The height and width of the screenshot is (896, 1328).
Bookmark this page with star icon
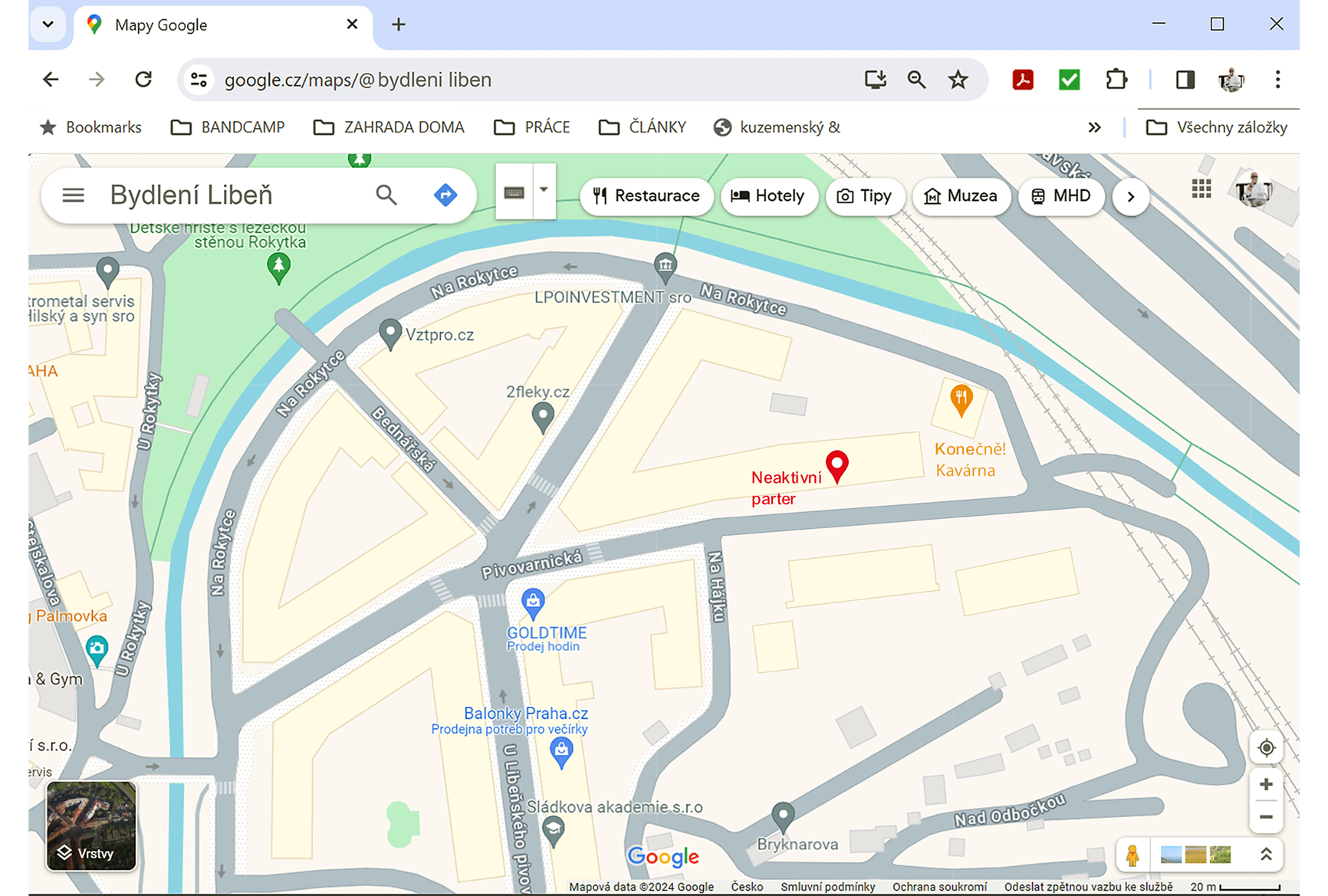point(958,80)
